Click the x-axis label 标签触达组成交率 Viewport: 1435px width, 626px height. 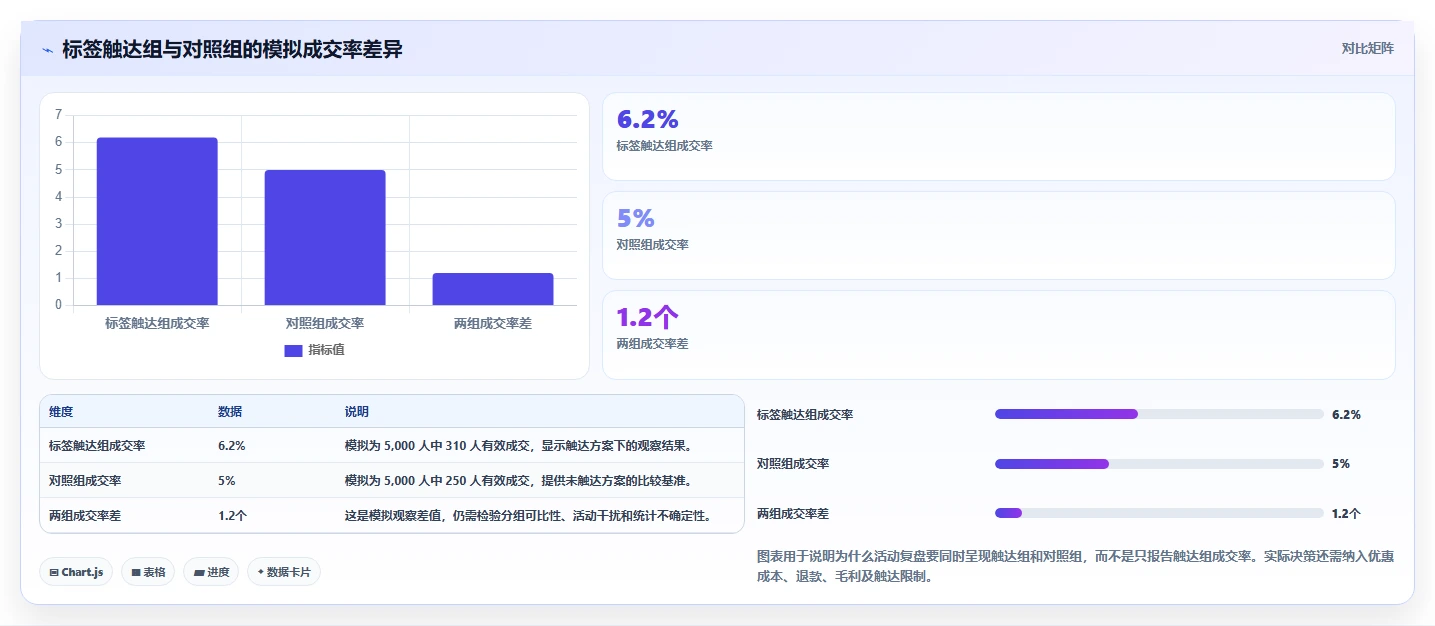point(157,323)
